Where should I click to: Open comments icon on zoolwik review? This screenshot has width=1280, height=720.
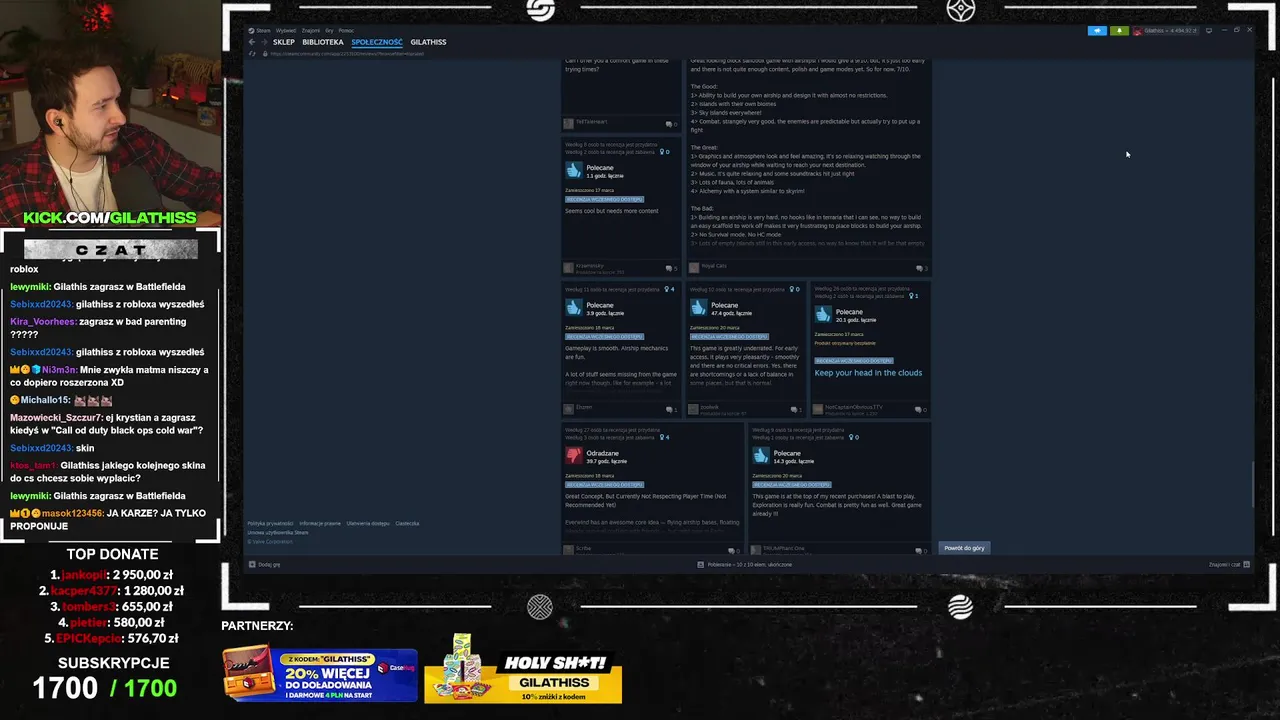[x=795, y=409]
